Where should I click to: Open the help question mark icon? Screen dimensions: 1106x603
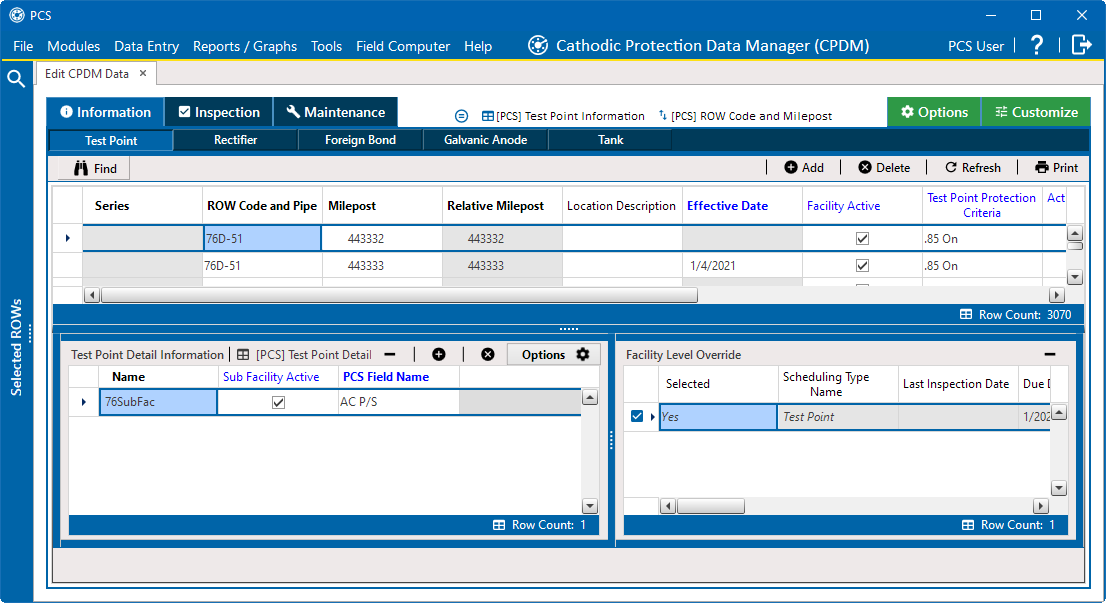point(1037,45)
